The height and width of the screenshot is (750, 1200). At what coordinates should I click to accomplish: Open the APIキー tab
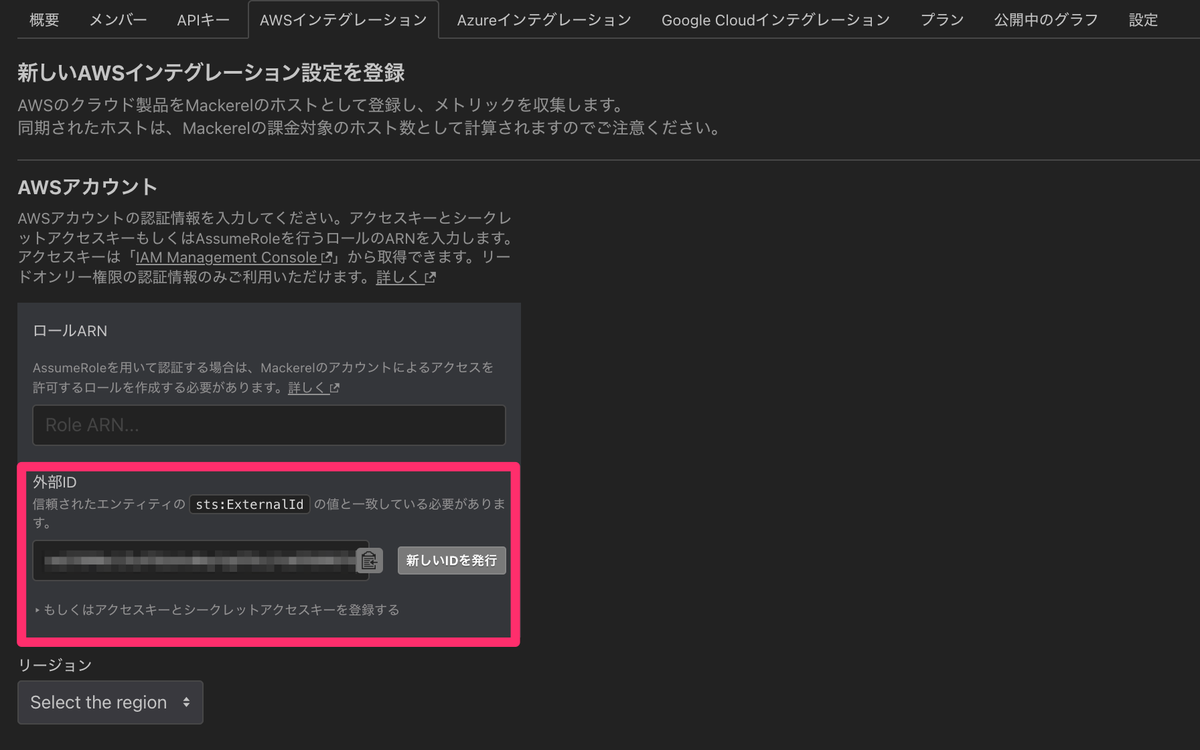pyautogui.click(x=203, y=20)
